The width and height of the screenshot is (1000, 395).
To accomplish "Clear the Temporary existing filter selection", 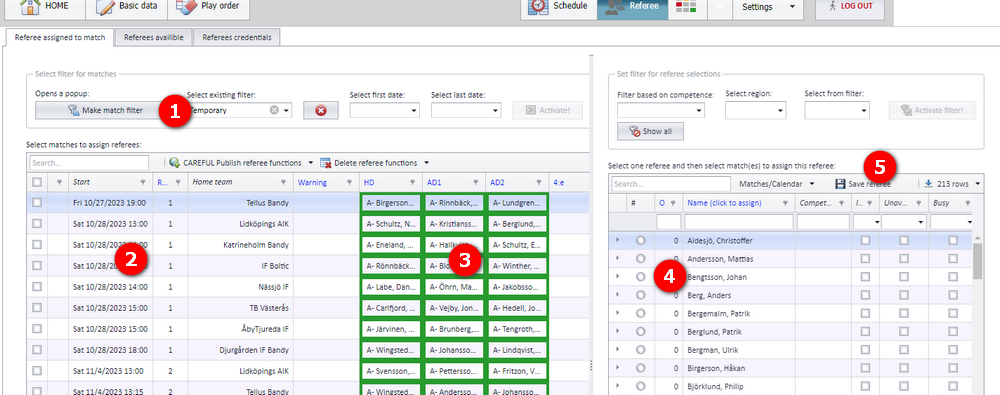I will pyautogui.click(x=274, y=110).
